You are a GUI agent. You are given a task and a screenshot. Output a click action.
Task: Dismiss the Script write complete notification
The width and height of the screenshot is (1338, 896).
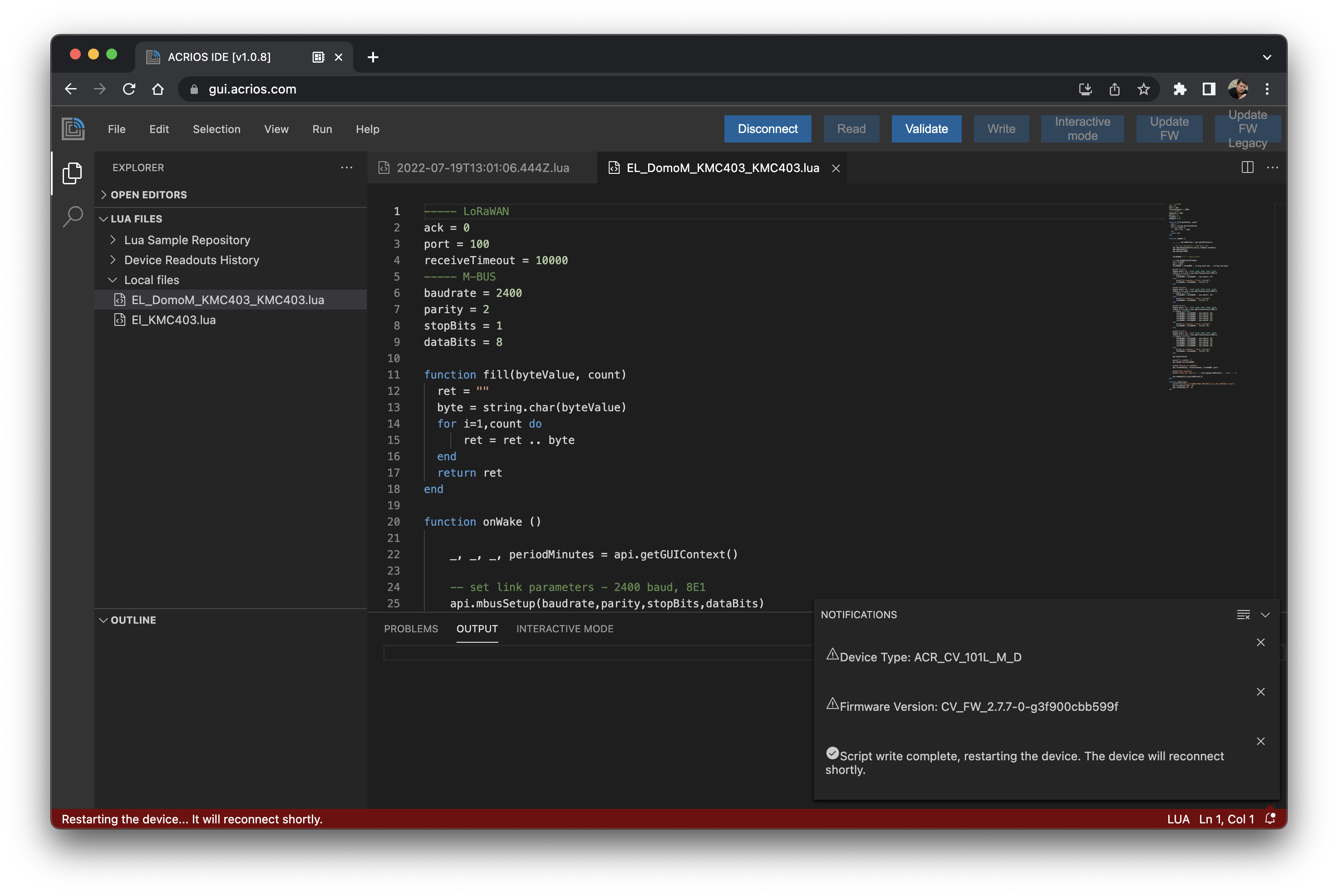pos(1260,741)
